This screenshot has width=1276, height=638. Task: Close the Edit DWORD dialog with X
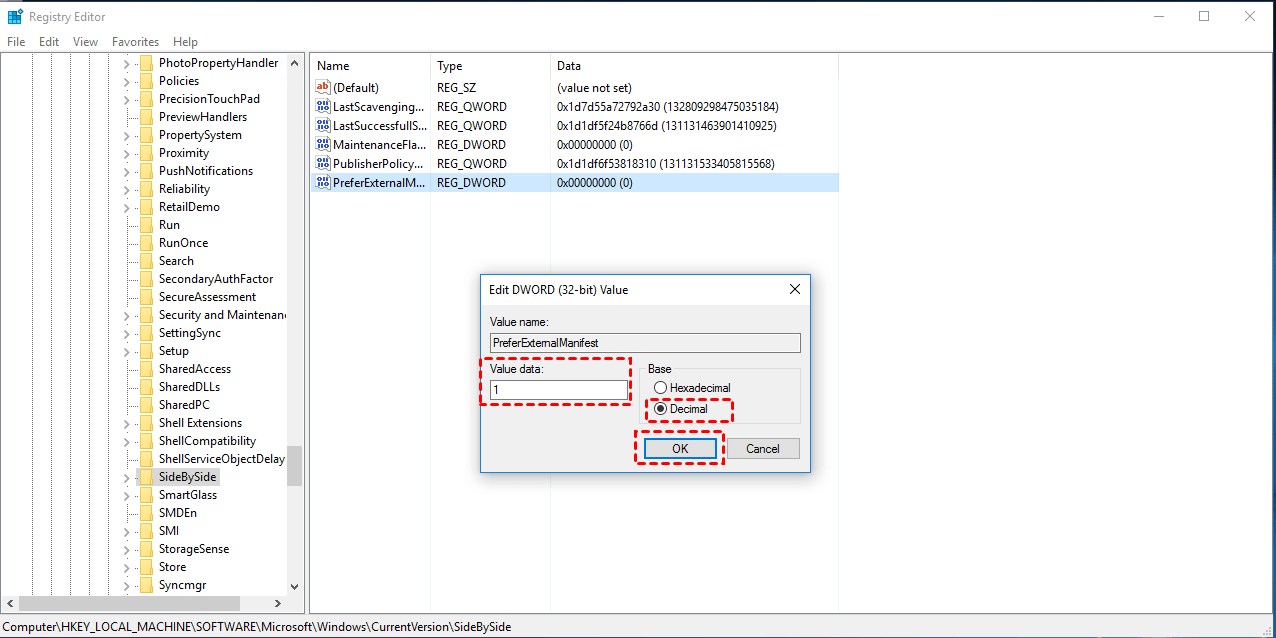click(795, 290)
